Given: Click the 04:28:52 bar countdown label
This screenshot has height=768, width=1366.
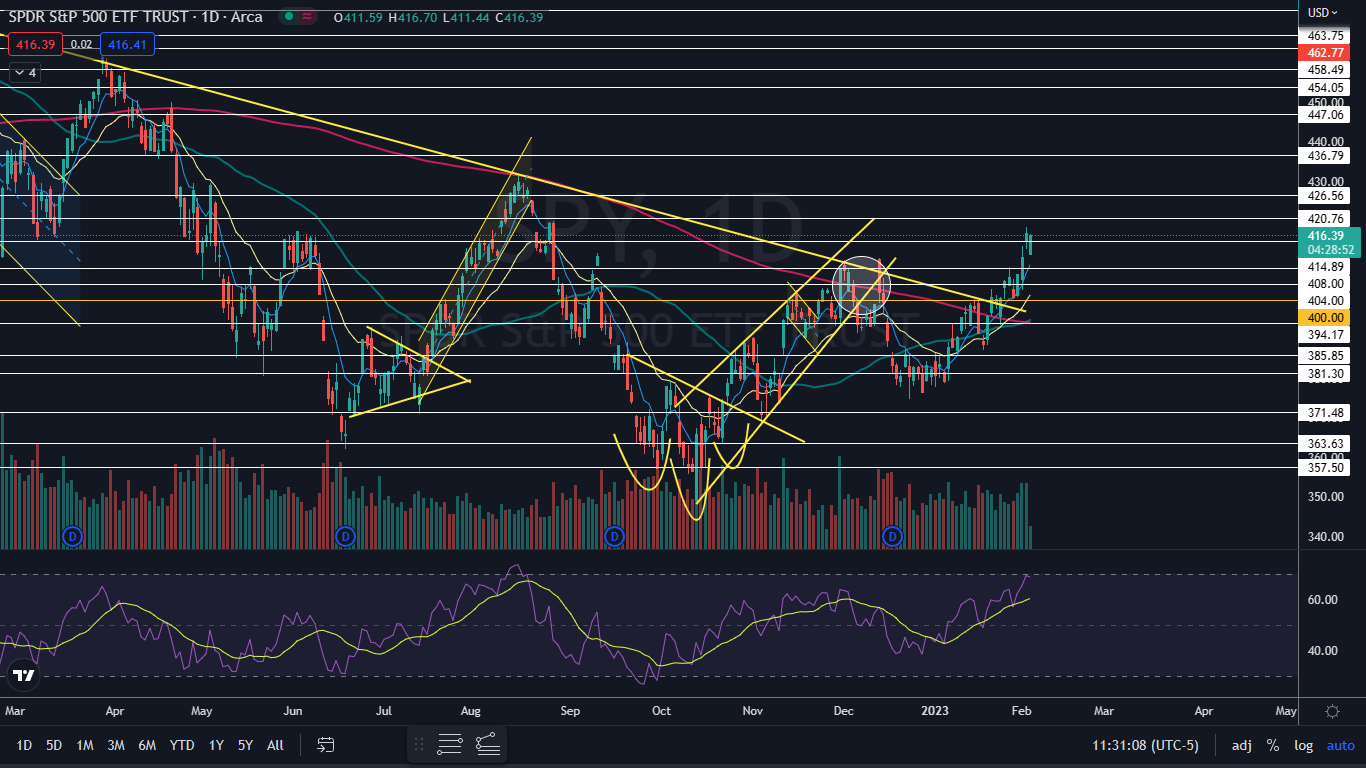Looking at the screenshot, I should point(1329,250).
